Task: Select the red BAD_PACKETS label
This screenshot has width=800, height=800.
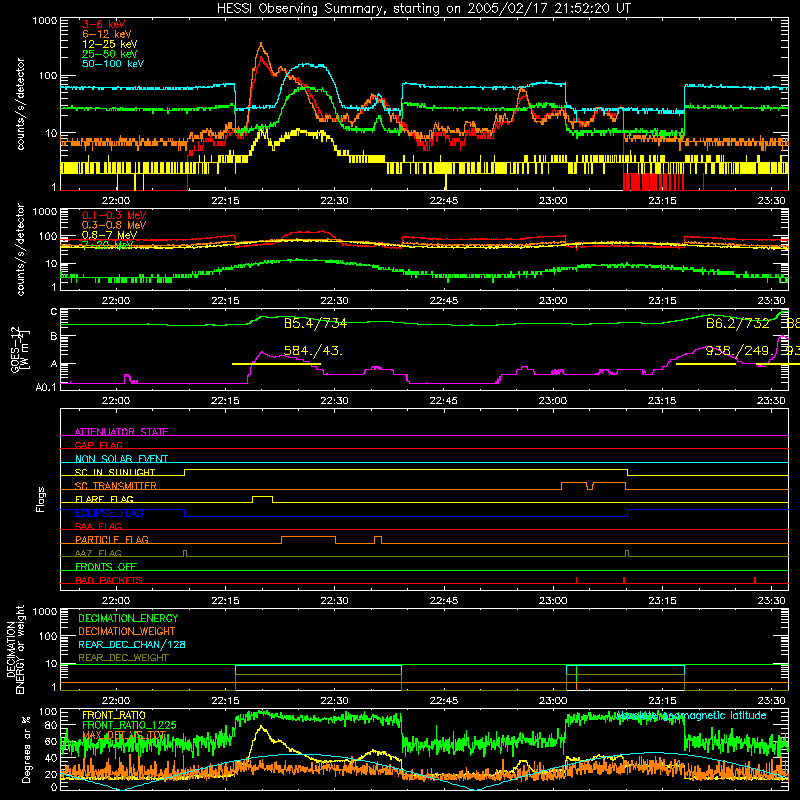Action: click(x=109, y=580)
